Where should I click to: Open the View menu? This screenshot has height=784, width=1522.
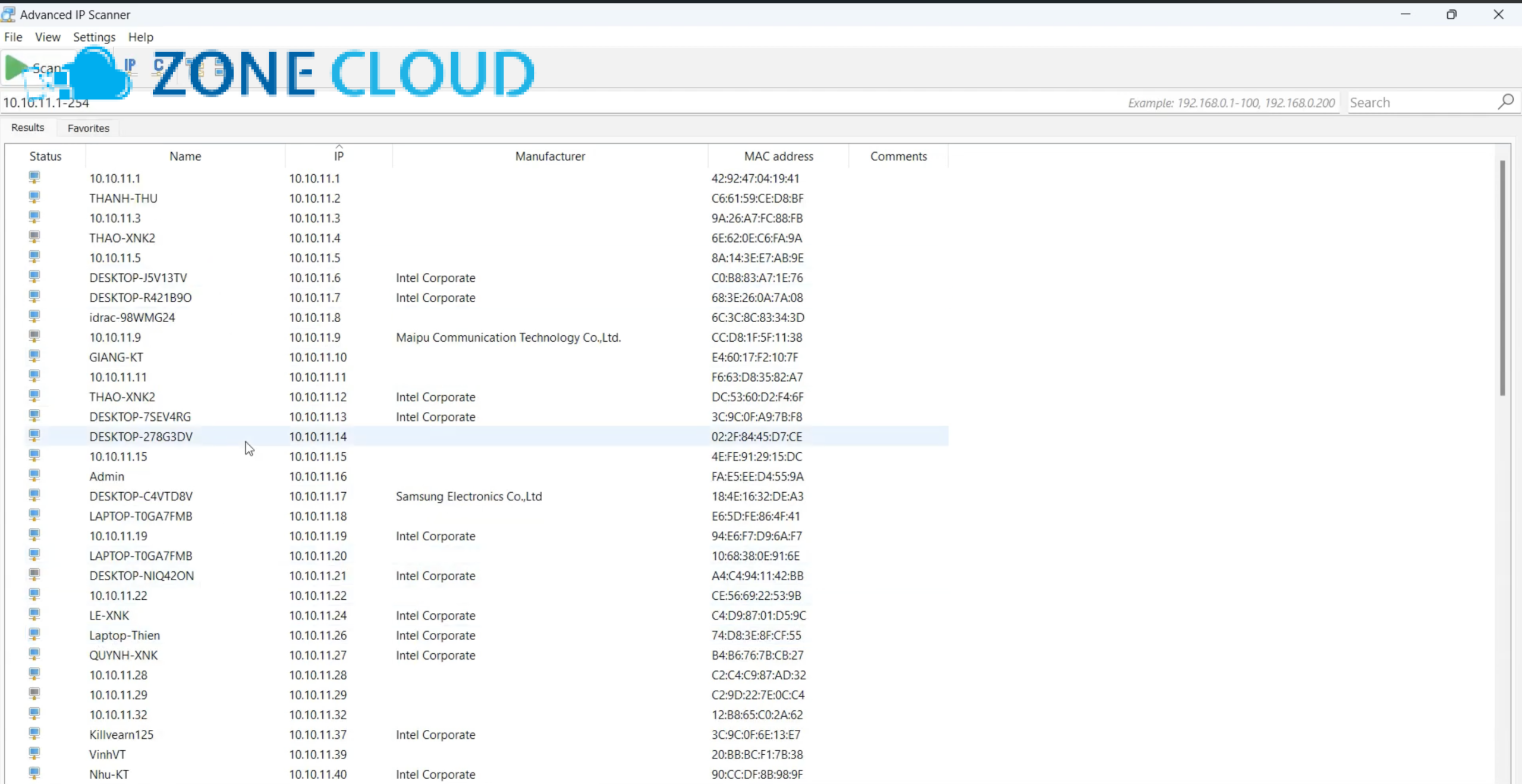48,37
